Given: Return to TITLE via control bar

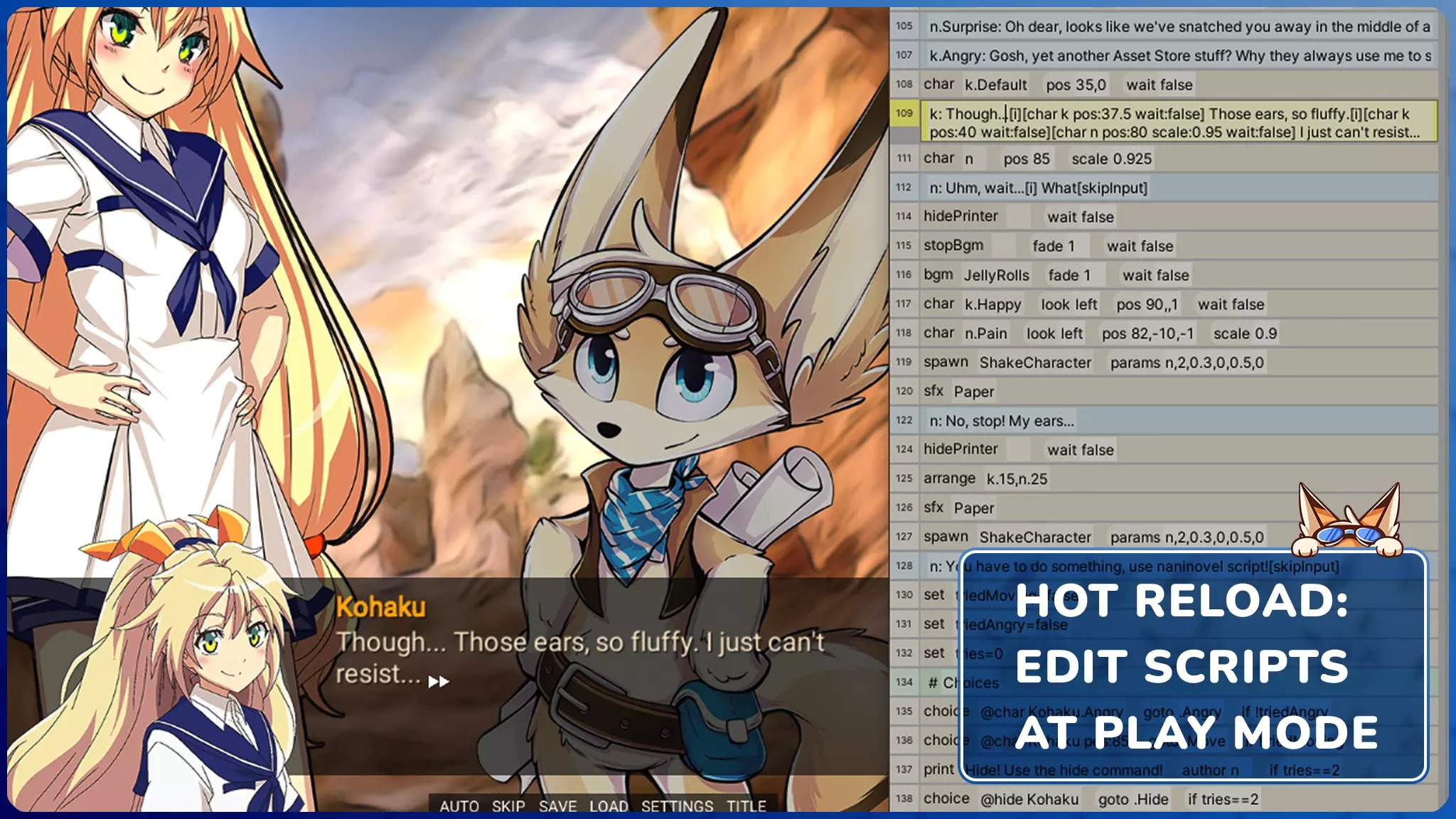Looking at the screenshot, I should tap(746, 806).
